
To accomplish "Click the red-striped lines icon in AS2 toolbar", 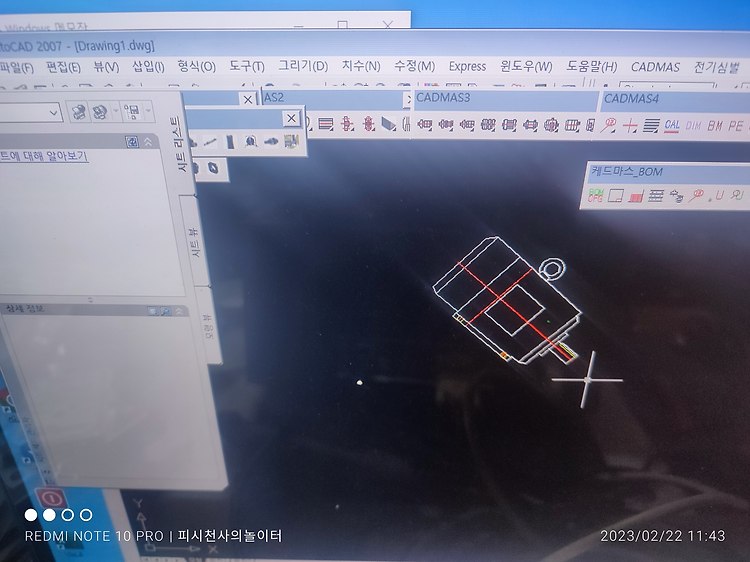I will 326,124.
